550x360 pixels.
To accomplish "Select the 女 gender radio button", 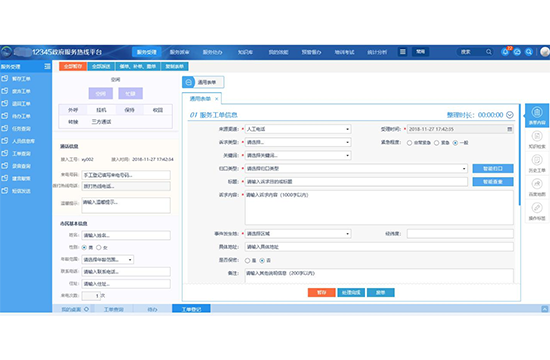I will 99,247.
